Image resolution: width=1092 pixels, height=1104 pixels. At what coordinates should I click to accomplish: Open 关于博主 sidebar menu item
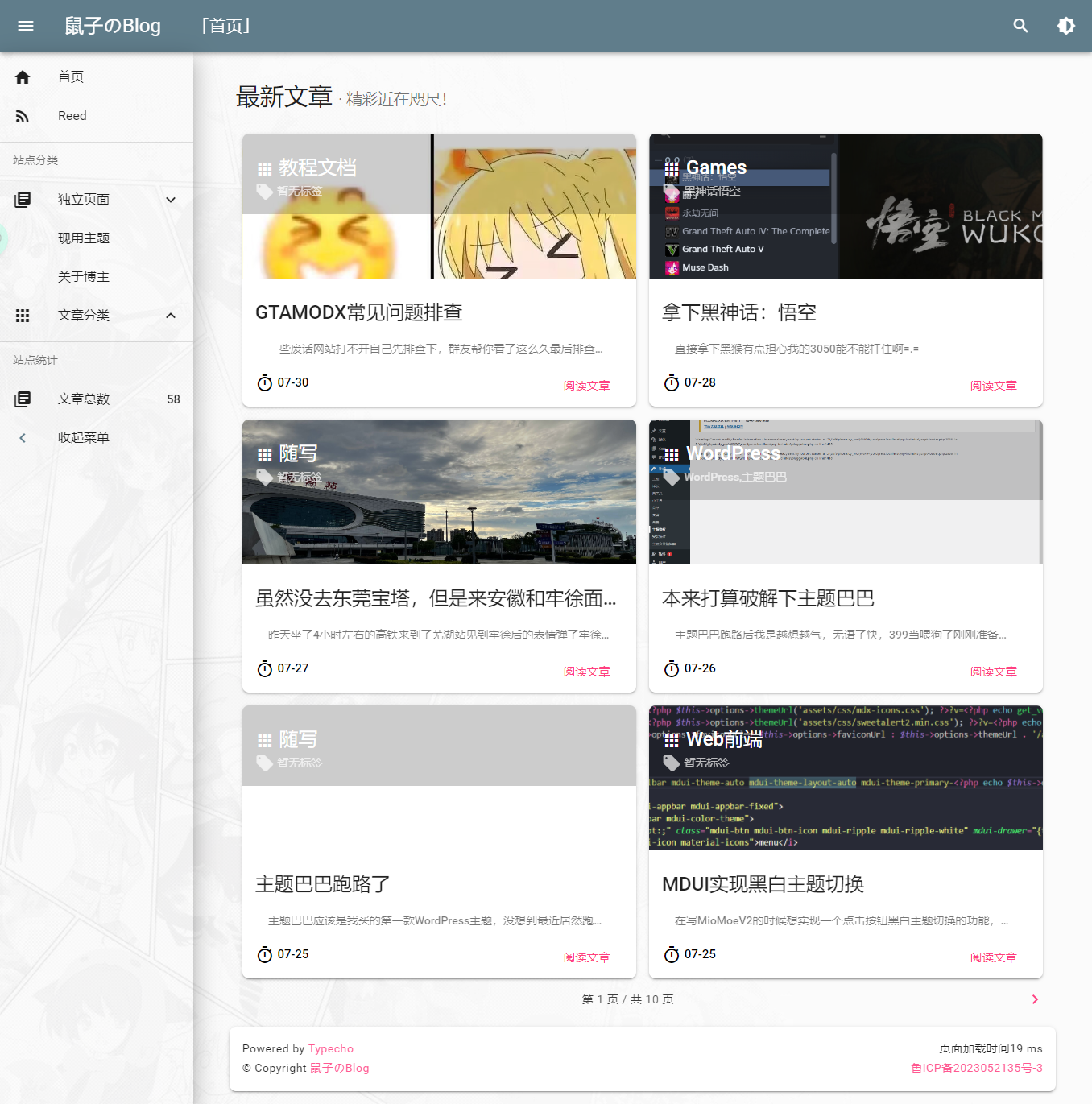[x=84, y=277]
